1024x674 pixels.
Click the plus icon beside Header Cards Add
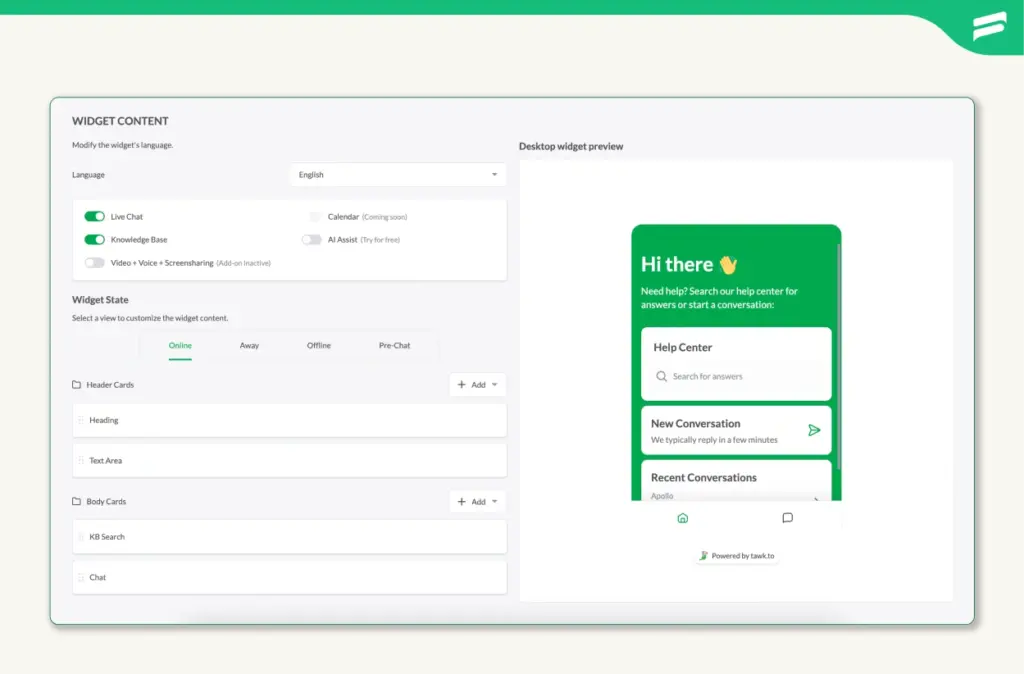pos(462,385)
